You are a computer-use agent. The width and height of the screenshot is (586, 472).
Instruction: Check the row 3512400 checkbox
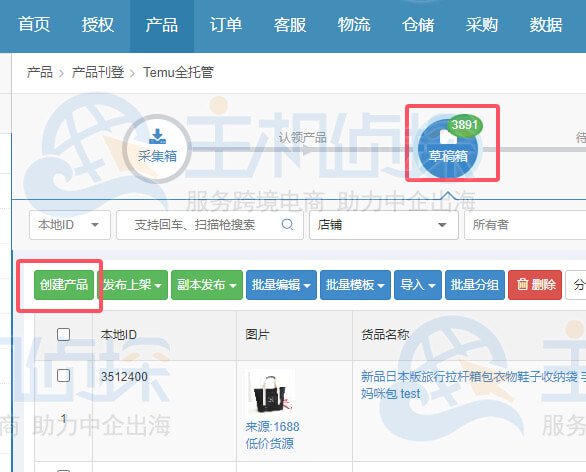tap(64, 376)
